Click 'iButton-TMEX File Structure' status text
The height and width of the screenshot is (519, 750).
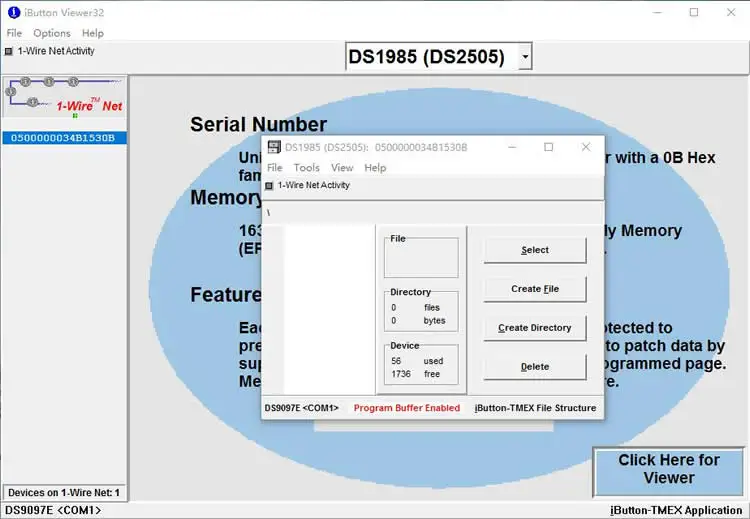535,408
